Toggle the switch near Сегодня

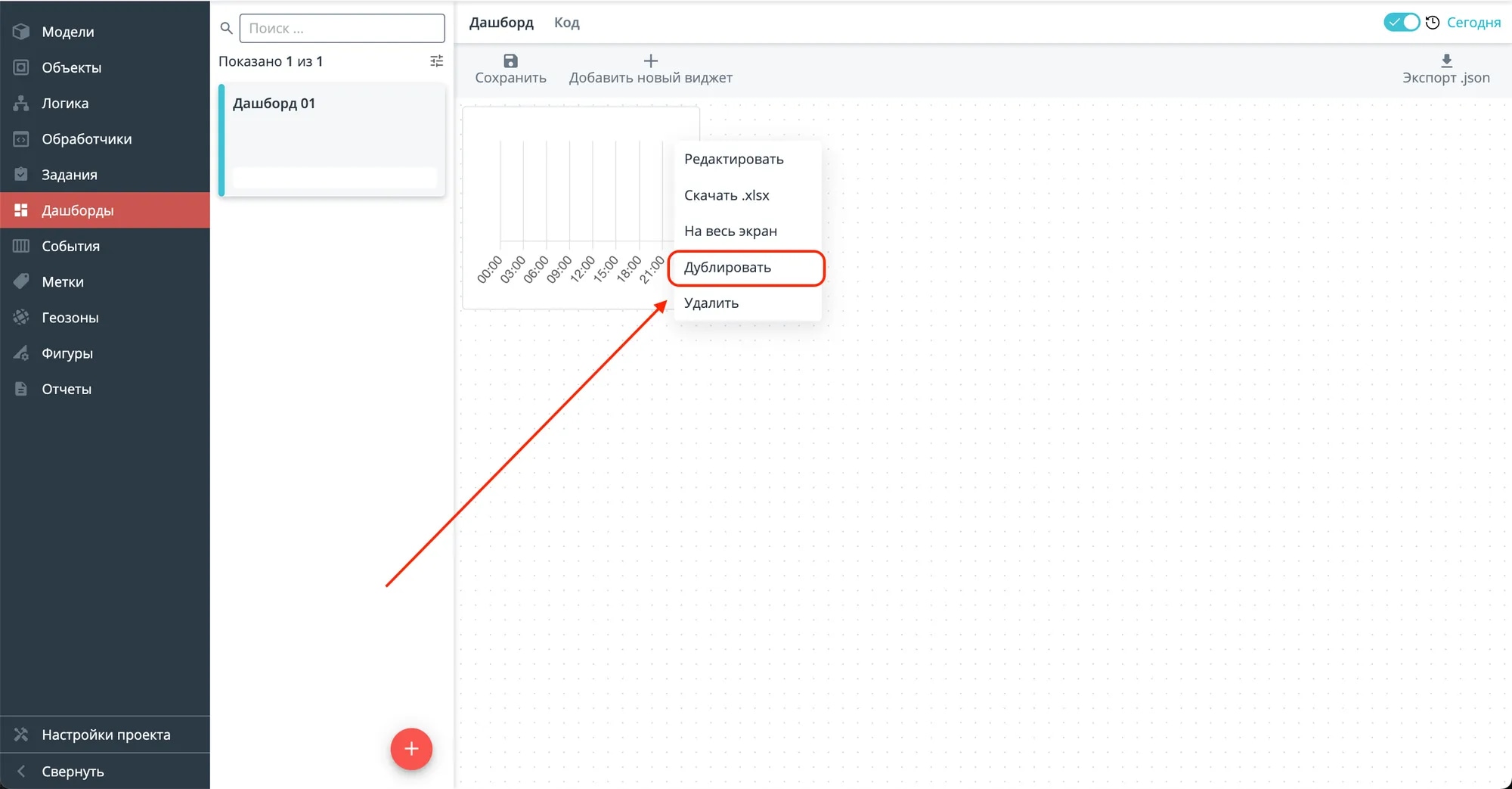pyautogui.click(x=1401, y=23)
